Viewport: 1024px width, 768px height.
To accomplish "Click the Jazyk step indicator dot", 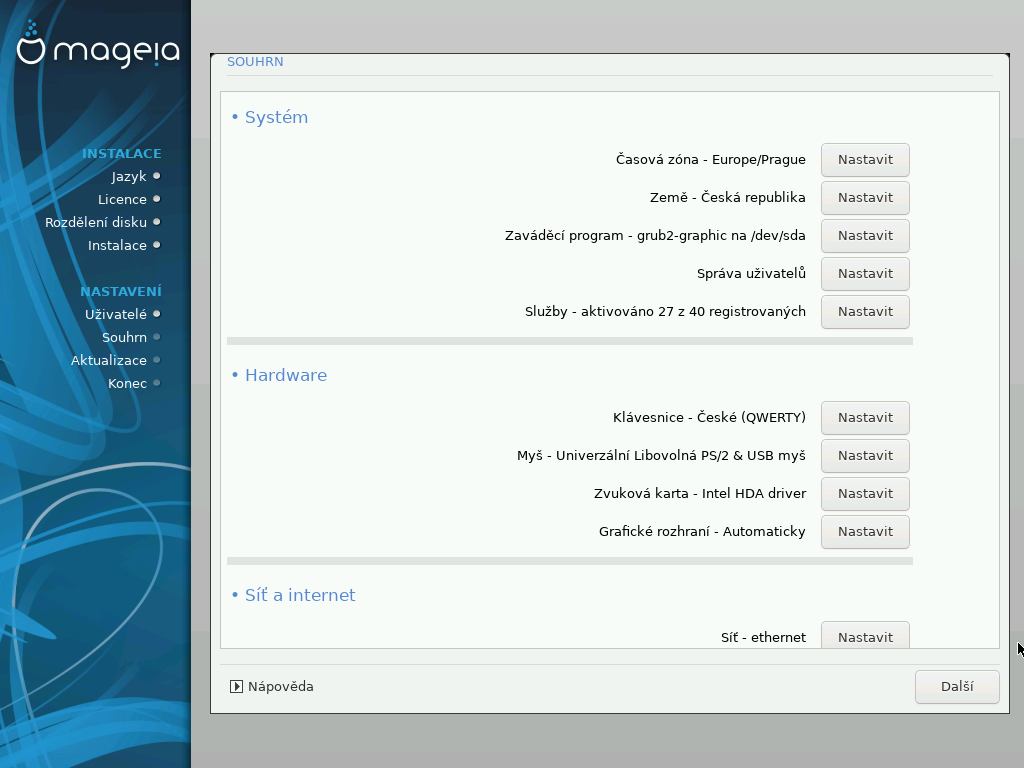I will [157, 176].
